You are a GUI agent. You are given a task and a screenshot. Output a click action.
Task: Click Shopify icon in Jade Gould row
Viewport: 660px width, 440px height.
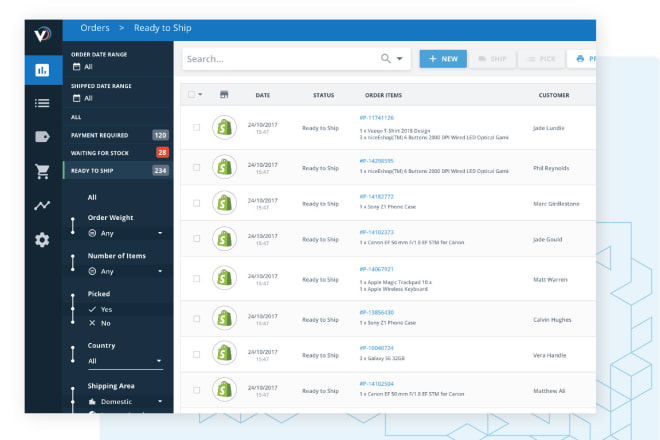tap(224, 238)
